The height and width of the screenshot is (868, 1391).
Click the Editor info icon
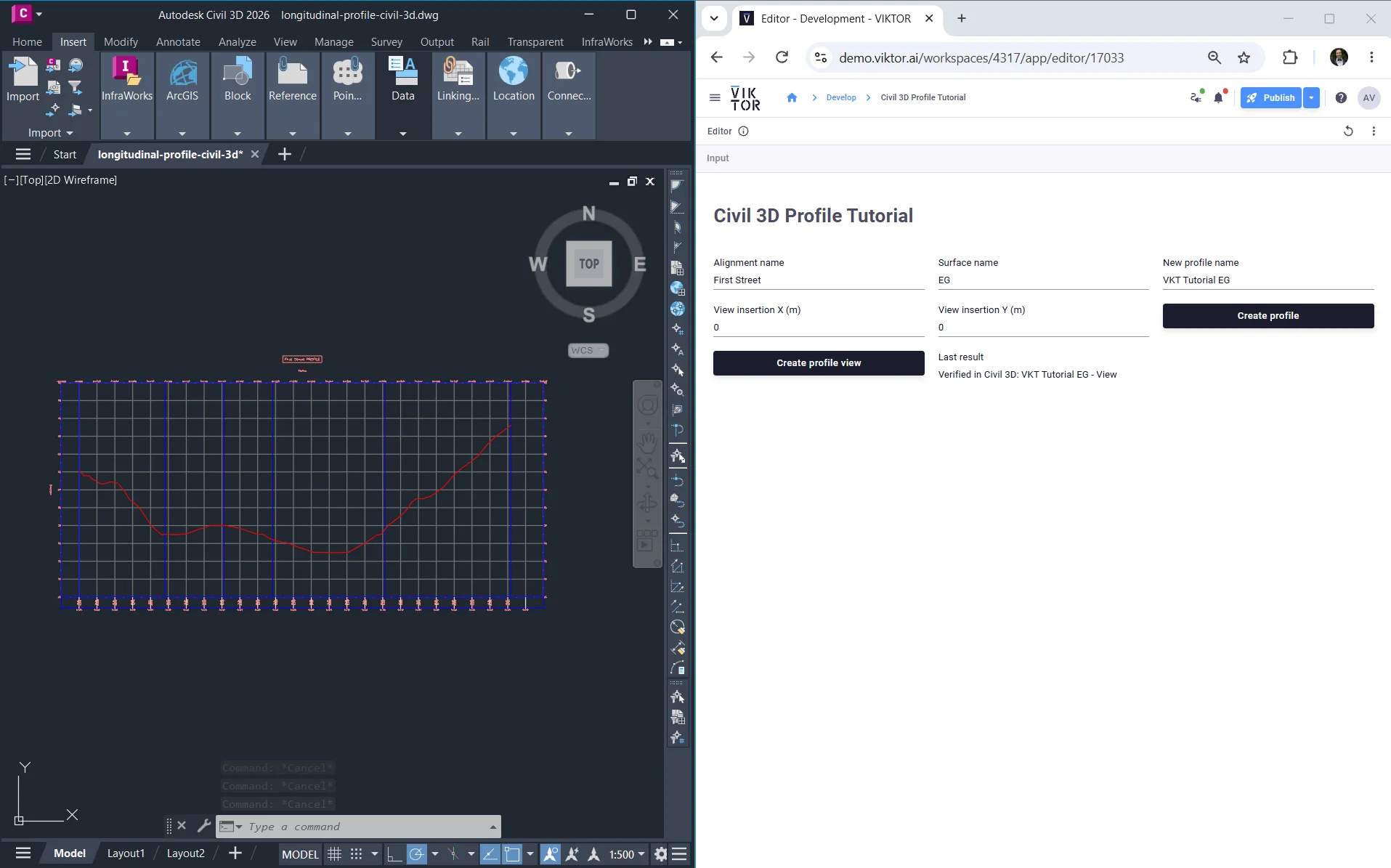point(743,131)
